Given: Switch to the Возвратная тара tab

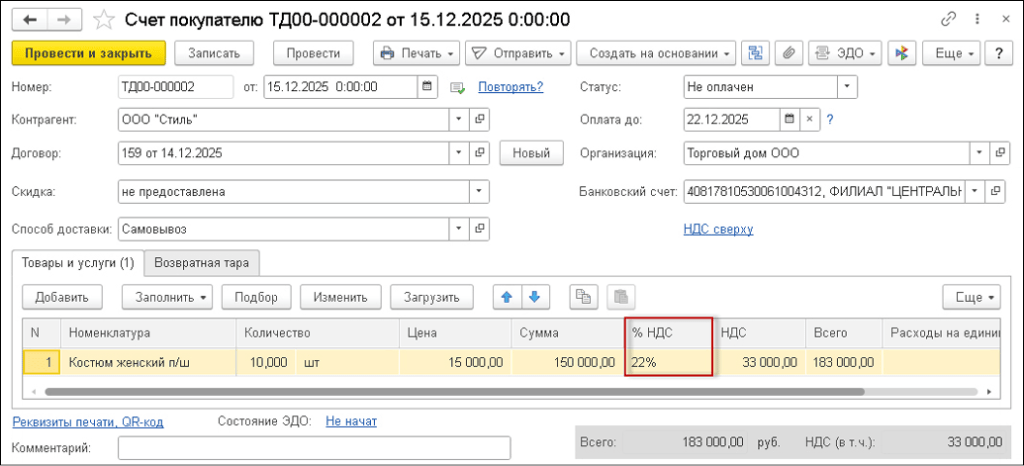Looking at the screenshot, I should point(201,262).
